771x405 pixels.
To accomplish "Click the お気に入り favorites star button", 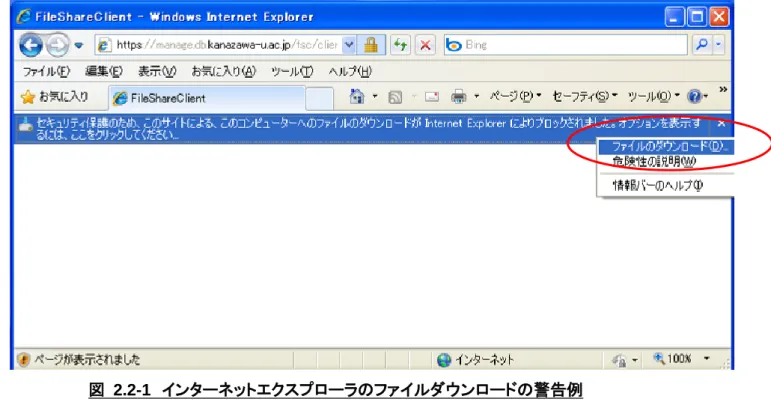I will (x=55, y=97).
